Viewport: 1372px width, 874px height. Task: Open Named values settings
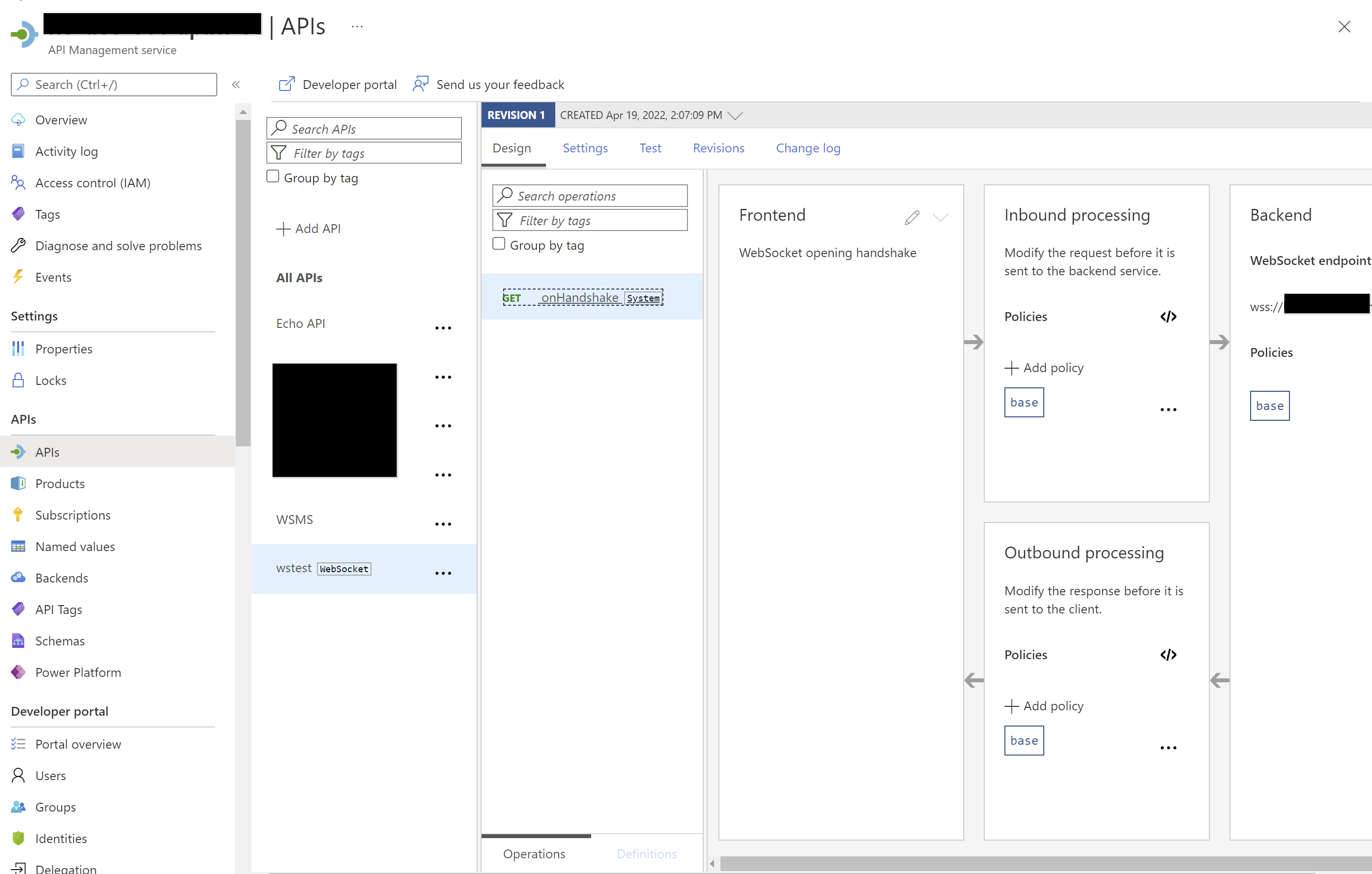click(x=75, y=546)
